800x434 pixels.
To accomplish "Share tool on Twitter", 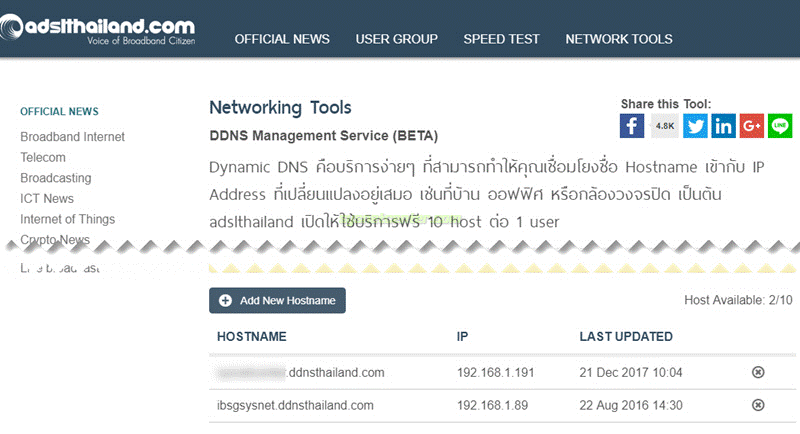I will pos(695,126).
